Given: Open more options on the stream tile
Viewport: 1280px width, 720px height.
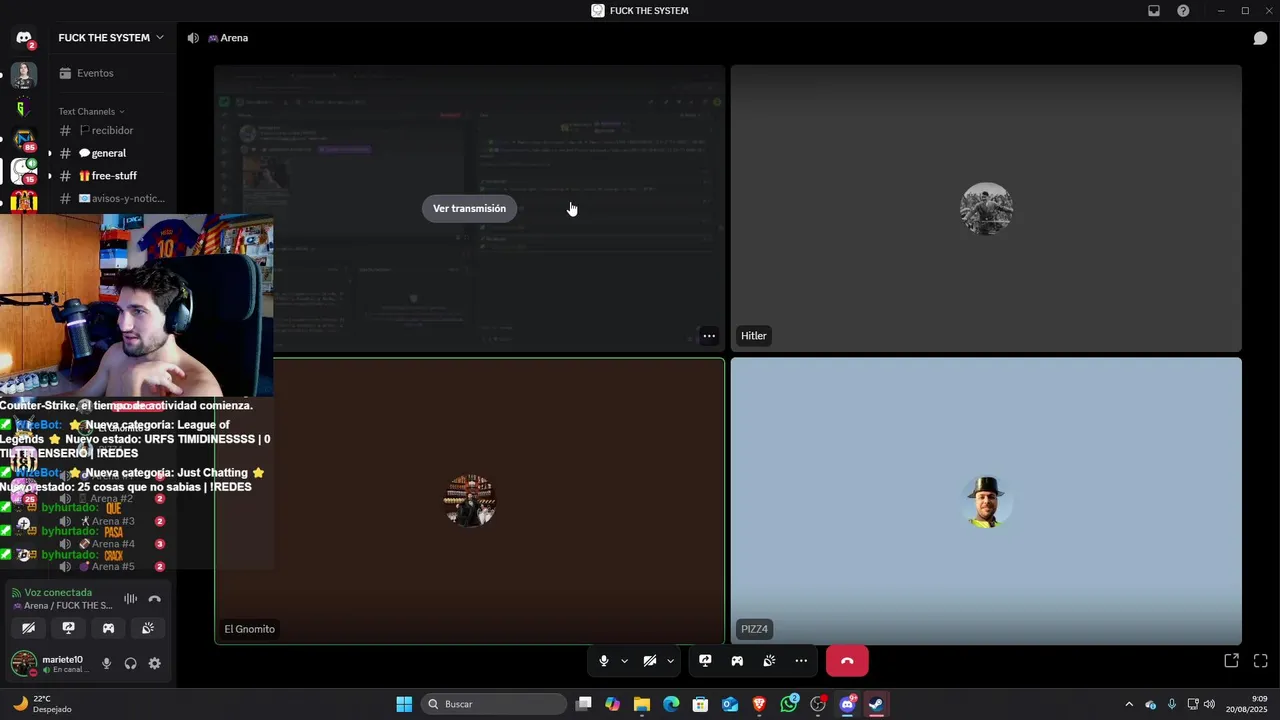Looking at the screenshot, I should (x=708, y=336).
